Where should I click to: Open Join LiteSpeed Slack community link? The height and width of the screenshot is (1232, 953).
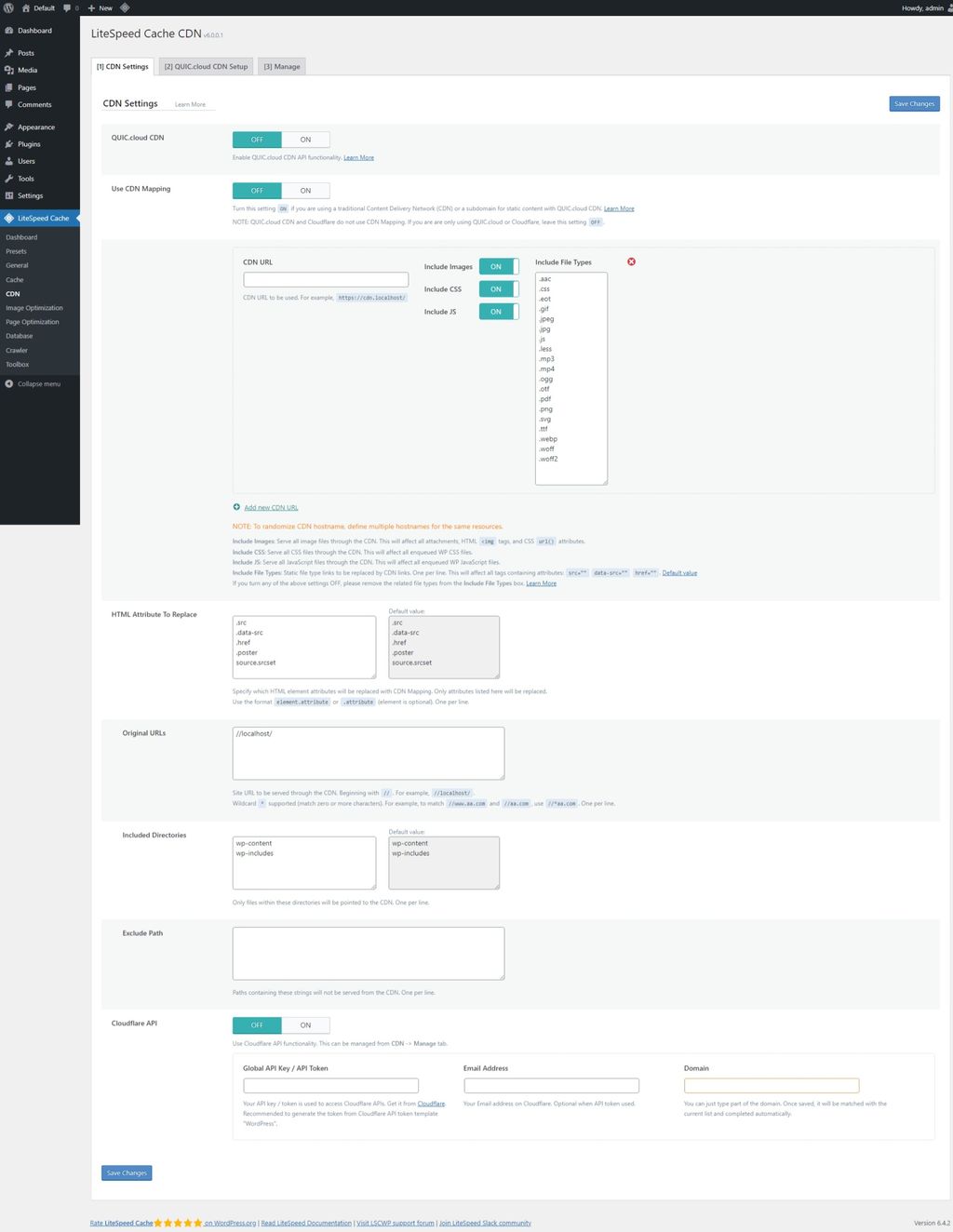[x=485, y=1224]
